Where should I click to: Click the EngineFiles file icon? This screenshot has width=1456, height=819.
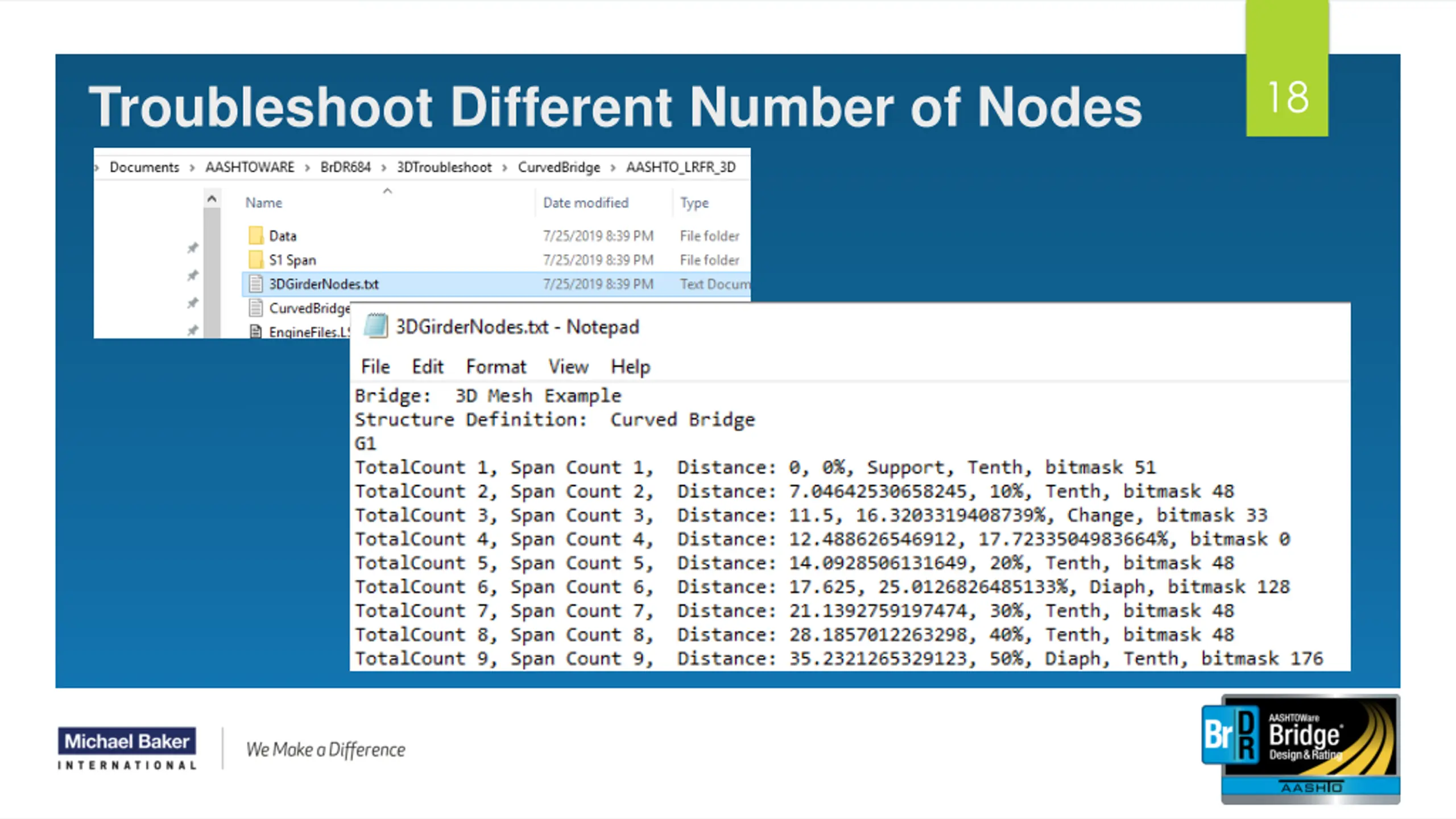pos(256,332)
